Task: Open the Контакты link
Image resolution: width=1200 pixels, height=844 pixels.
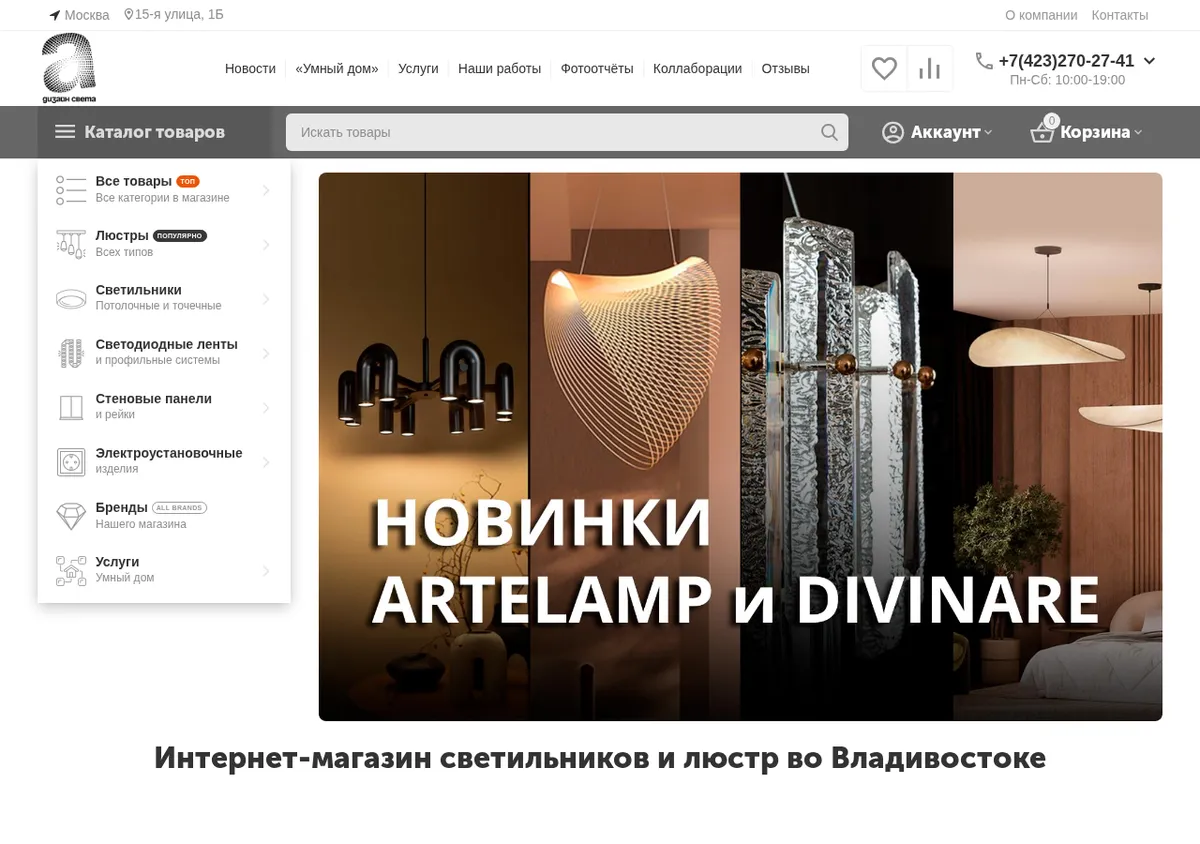Action: click(1120, 15)
